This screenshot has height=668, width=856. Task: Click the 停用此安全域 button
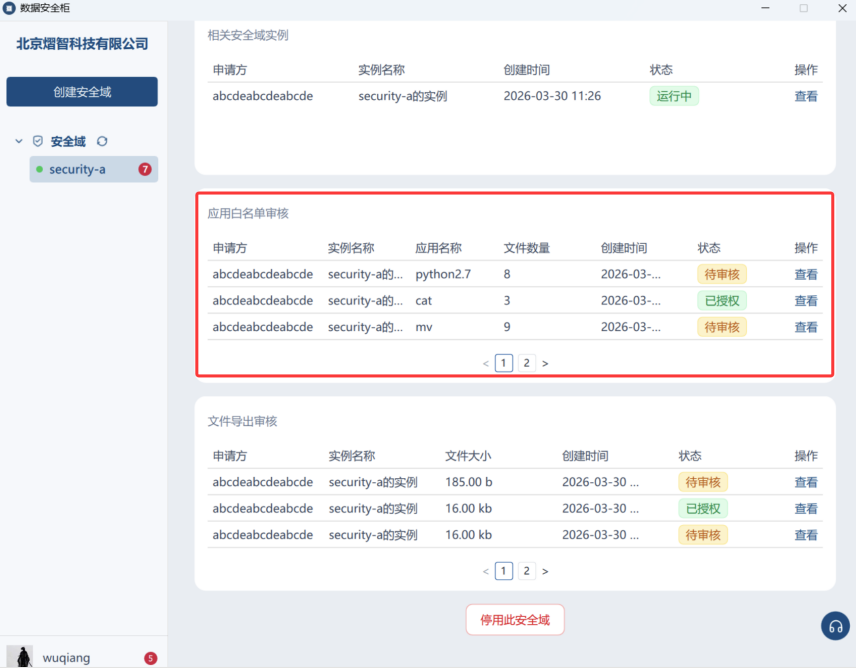coord(515,620)
